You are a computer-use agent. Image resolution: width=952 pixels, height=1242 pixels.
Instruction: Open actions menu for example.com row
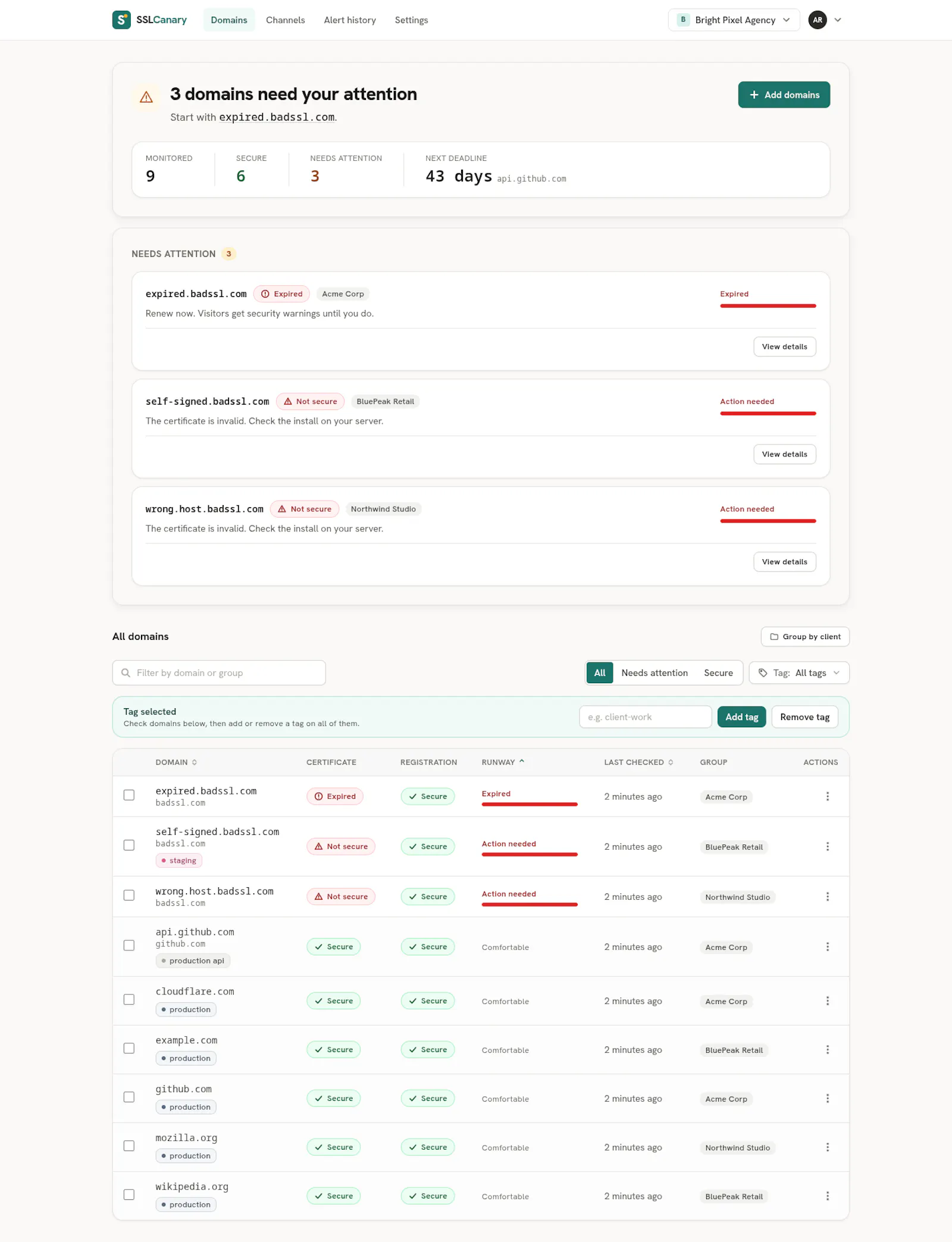(827, 1049)
